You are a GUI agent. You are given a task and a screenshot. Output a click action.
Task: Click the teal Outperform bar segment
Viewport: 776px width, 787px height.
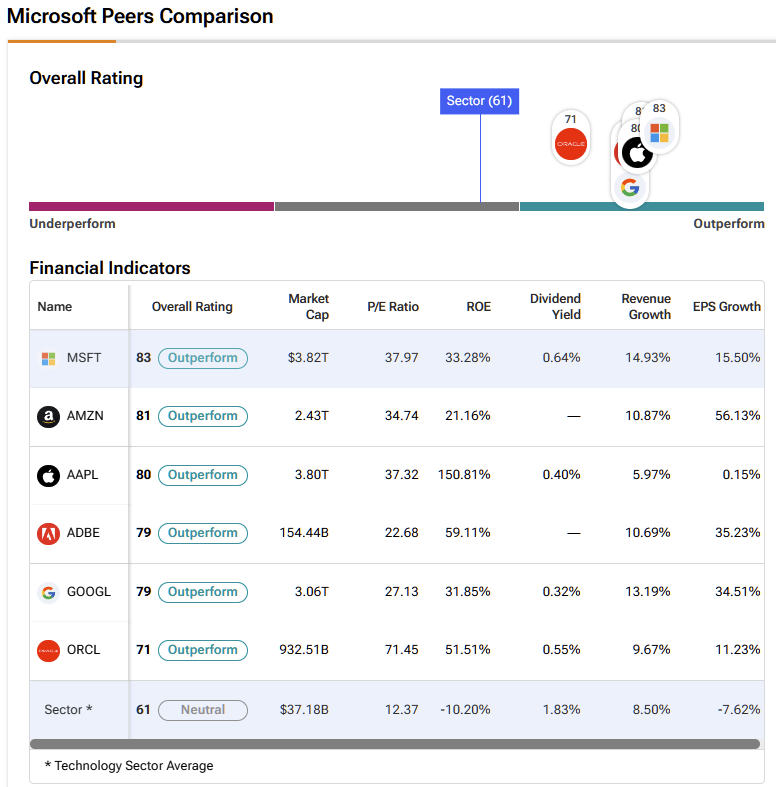[642, 206]
